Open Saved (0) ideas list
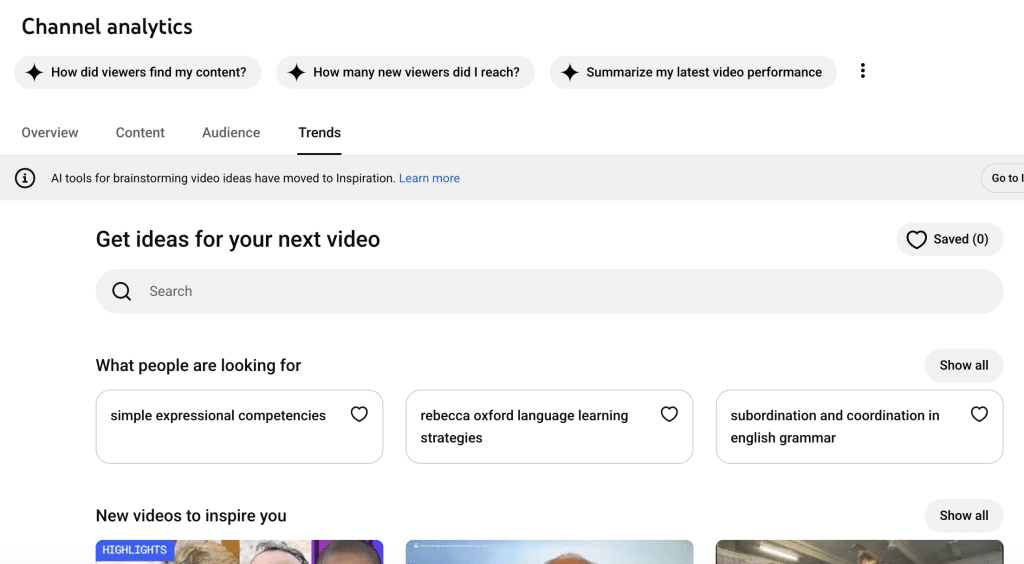This screenshot has width=1024, height=564. click(950, 240)
